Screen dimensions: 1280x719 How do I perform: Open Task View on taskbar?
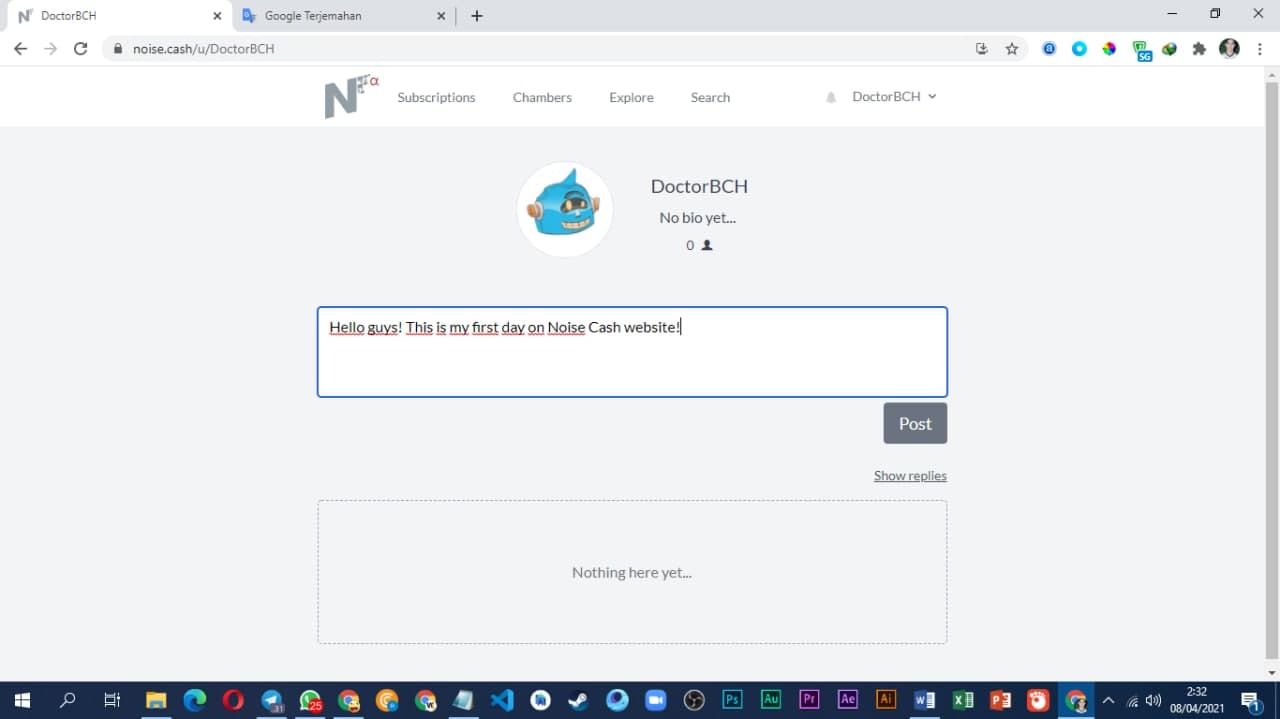click(112, 700)
